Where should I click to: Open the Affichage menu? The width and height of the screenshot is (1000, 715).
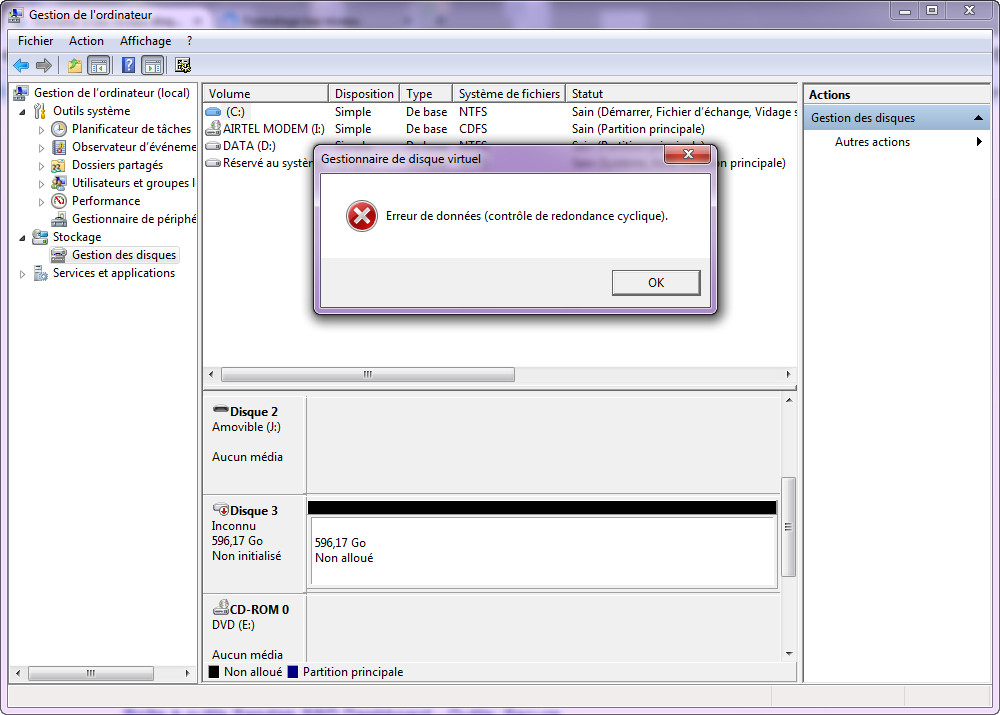(x=145, y=41)
